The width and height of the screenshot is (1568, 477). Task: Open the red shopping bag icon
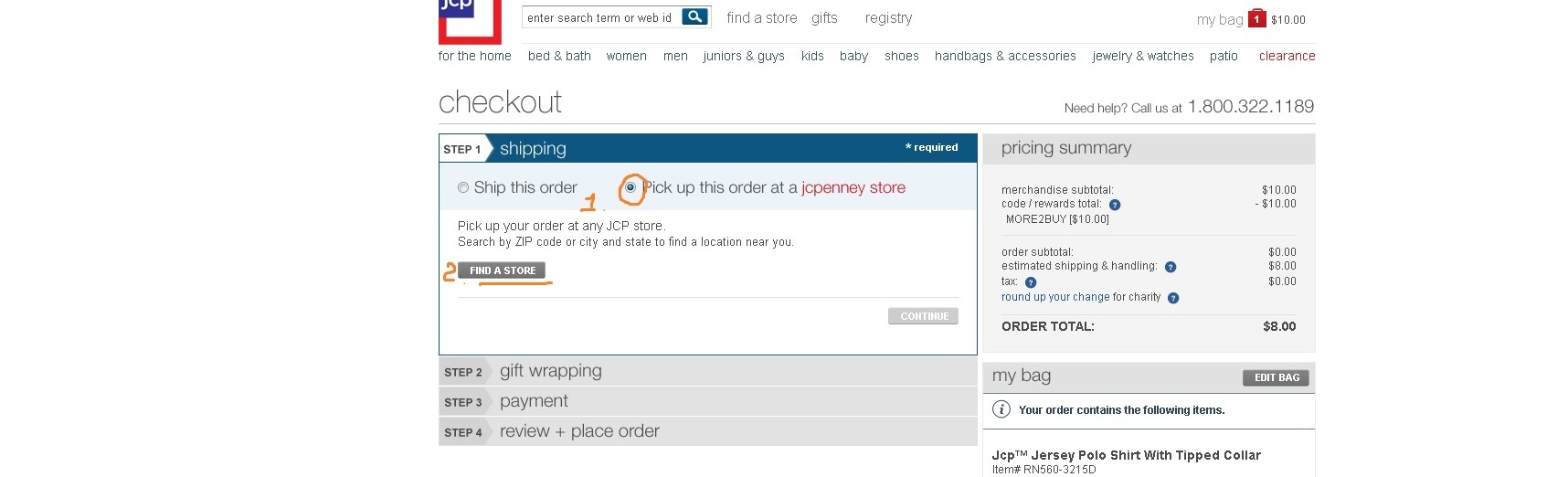[1257, 18]
